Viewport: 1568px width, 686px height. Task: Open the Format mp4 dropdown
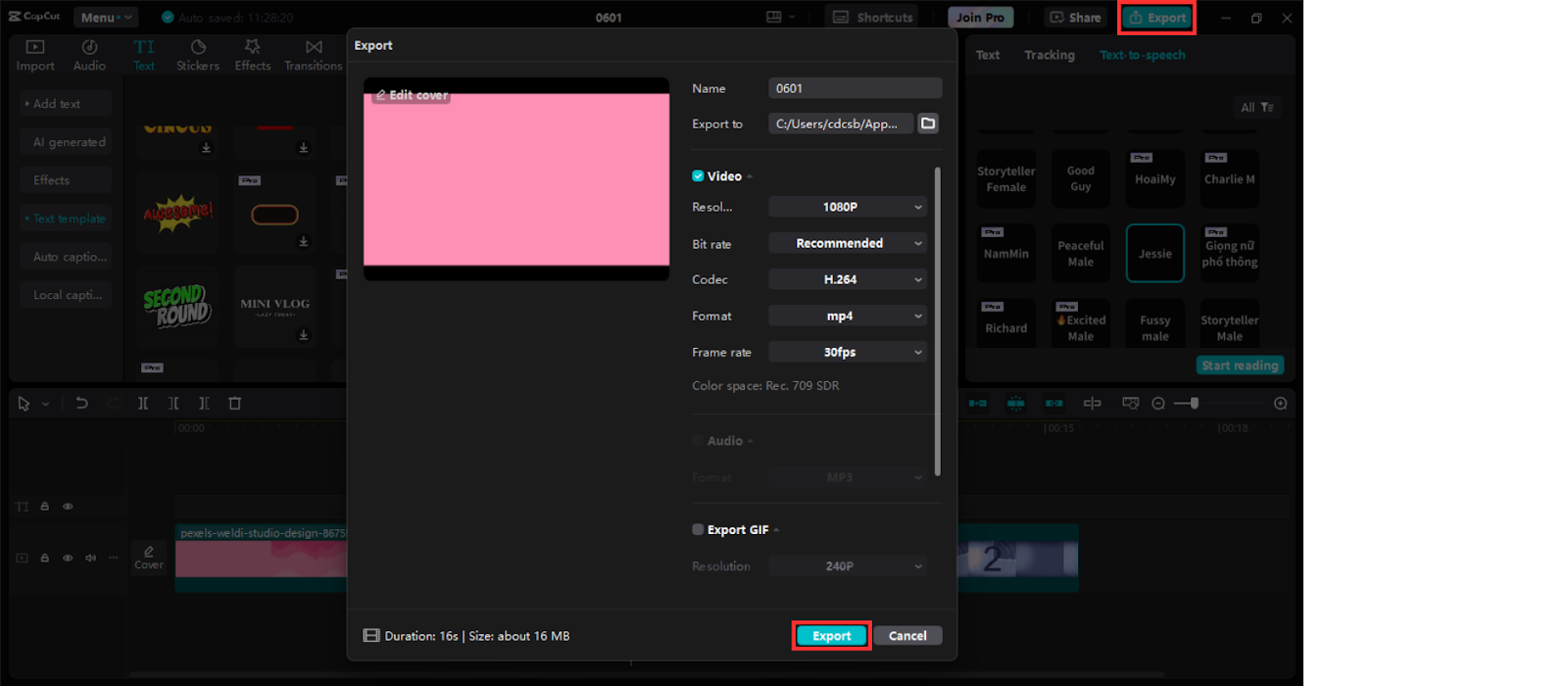(x=848, y=316)
